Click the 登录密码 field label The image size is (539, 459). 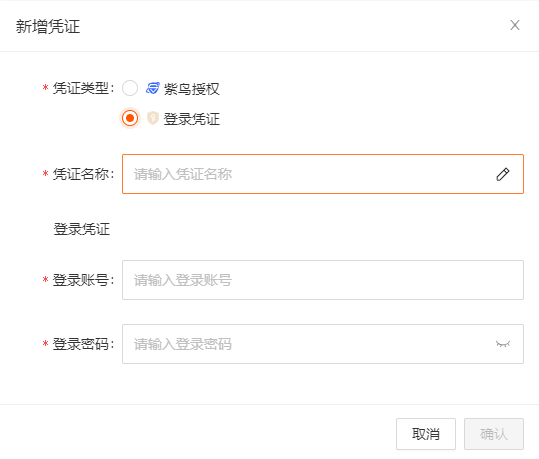click(x=83, y=344)
